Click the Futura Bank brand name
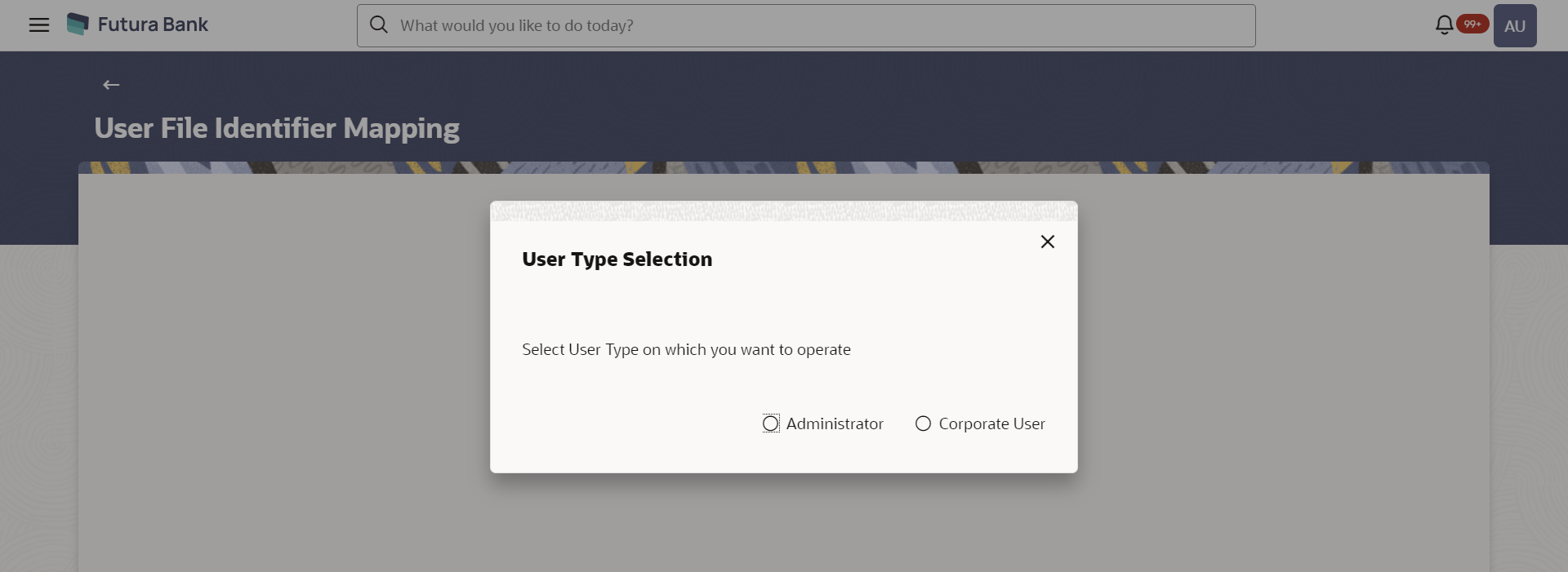The width and height of the screenshot is (1568, 572). point(153,24)
